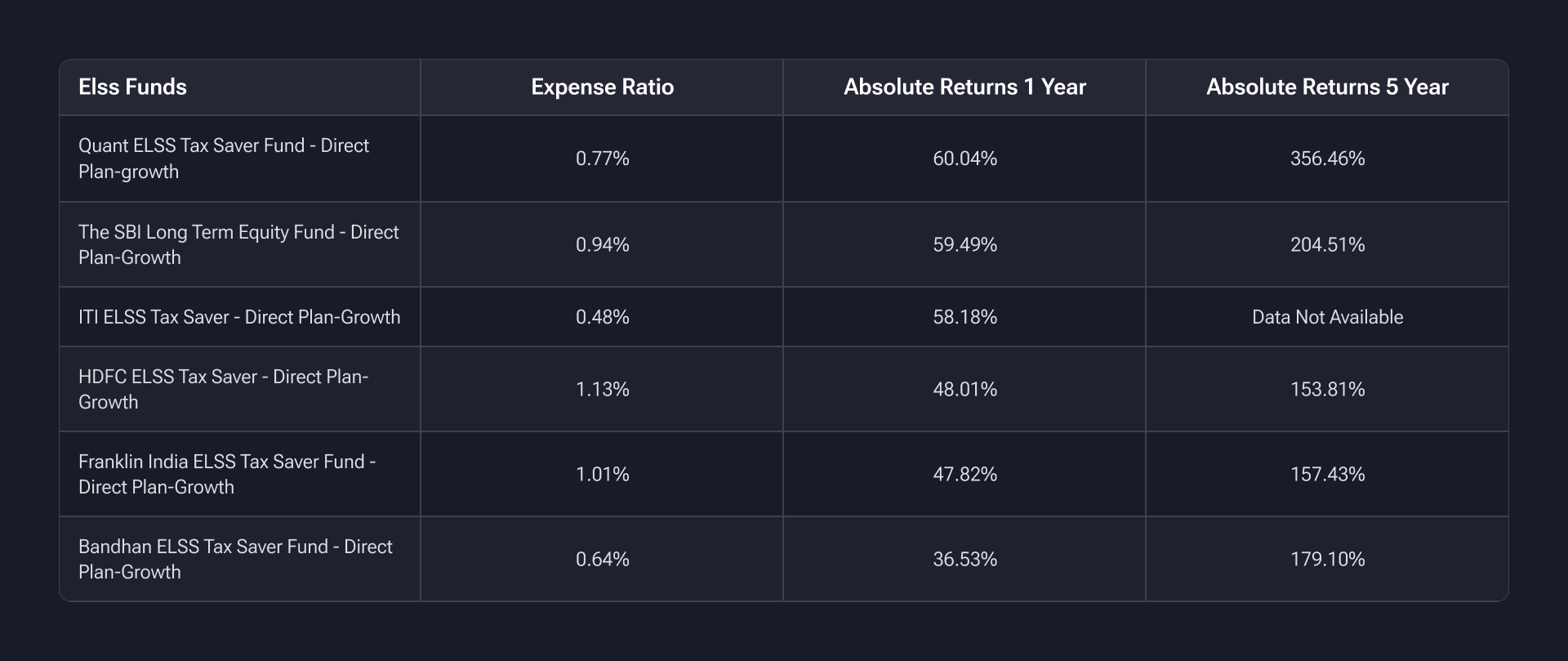Select ITI ELSS Tax Saver fund name
This screenshot has height=661, width=1568.
click(x=239, y=317)
